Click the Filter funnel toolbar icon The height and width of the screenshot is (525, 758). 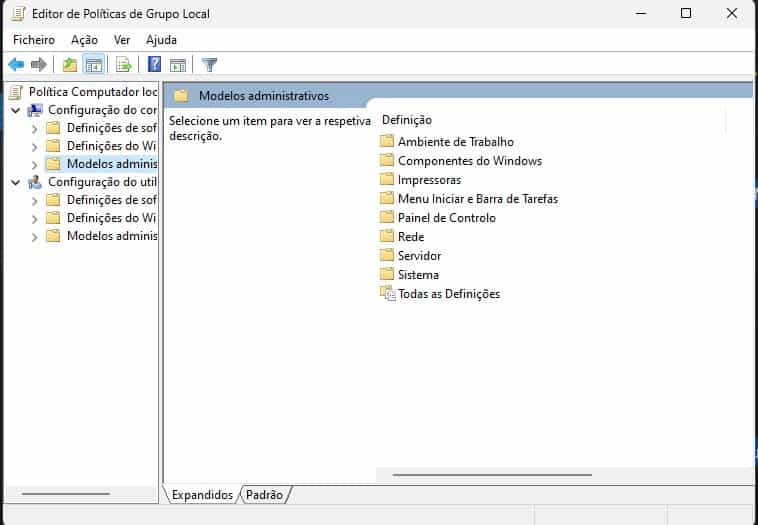tap(209, 65)
